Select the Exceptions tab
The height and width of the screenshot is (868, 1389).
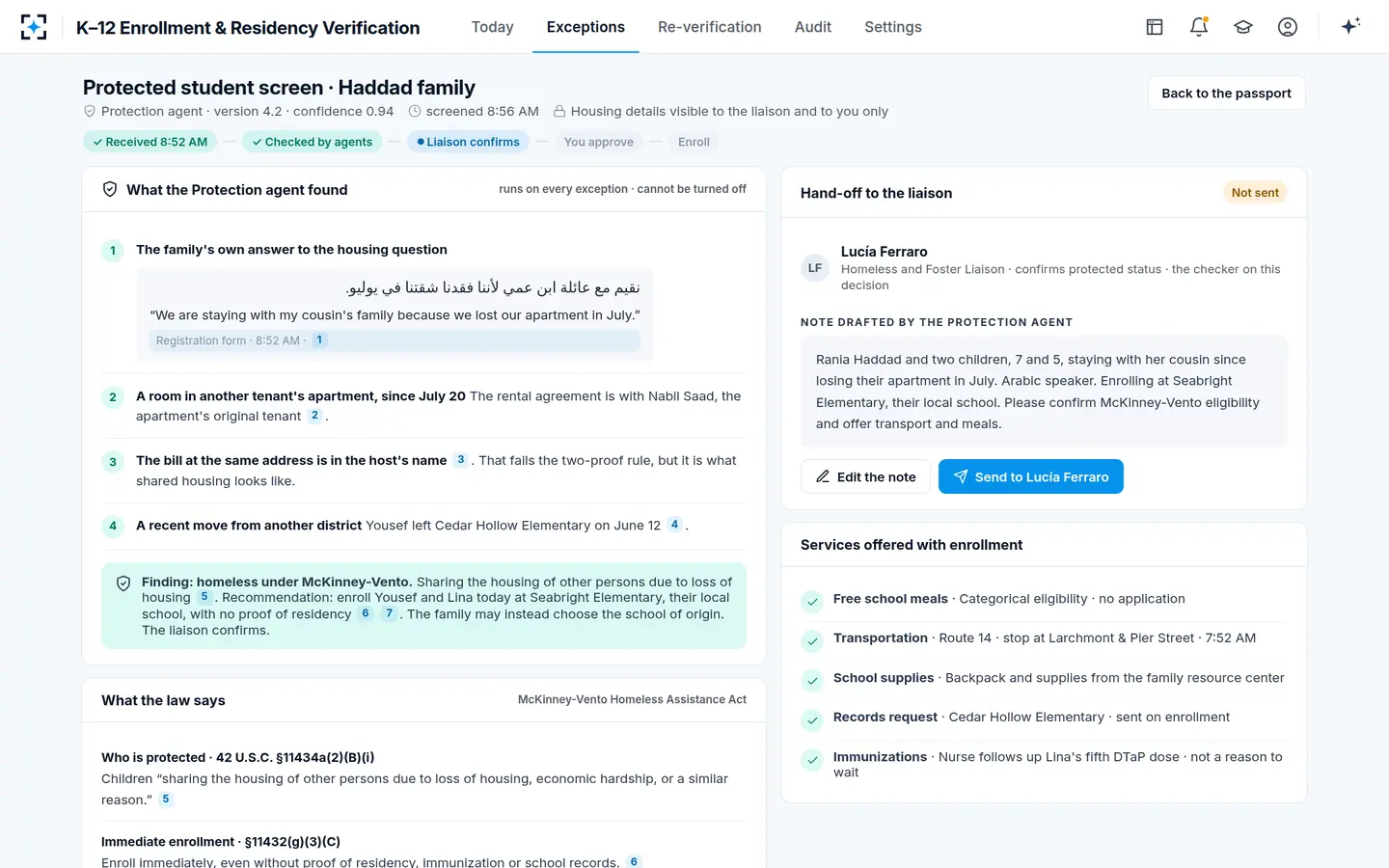[x=586, y=27]
